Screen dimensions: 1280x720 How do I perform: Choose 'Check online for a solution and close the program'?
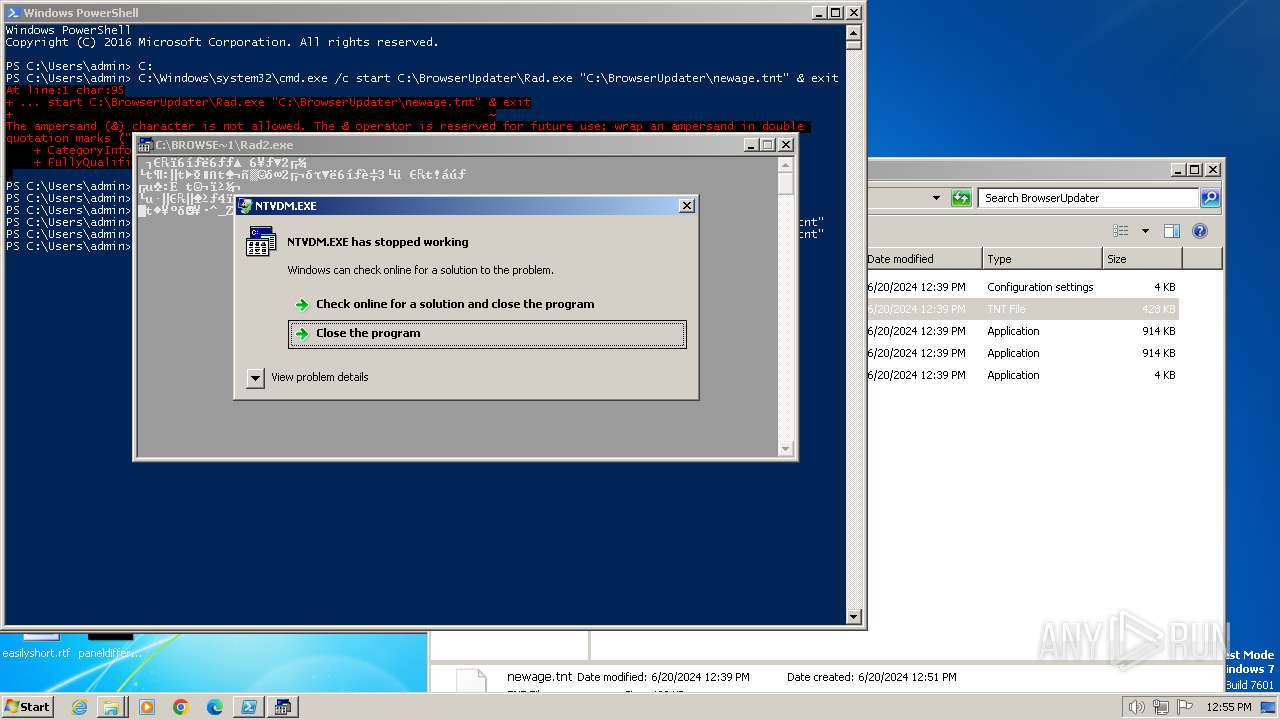455,304
